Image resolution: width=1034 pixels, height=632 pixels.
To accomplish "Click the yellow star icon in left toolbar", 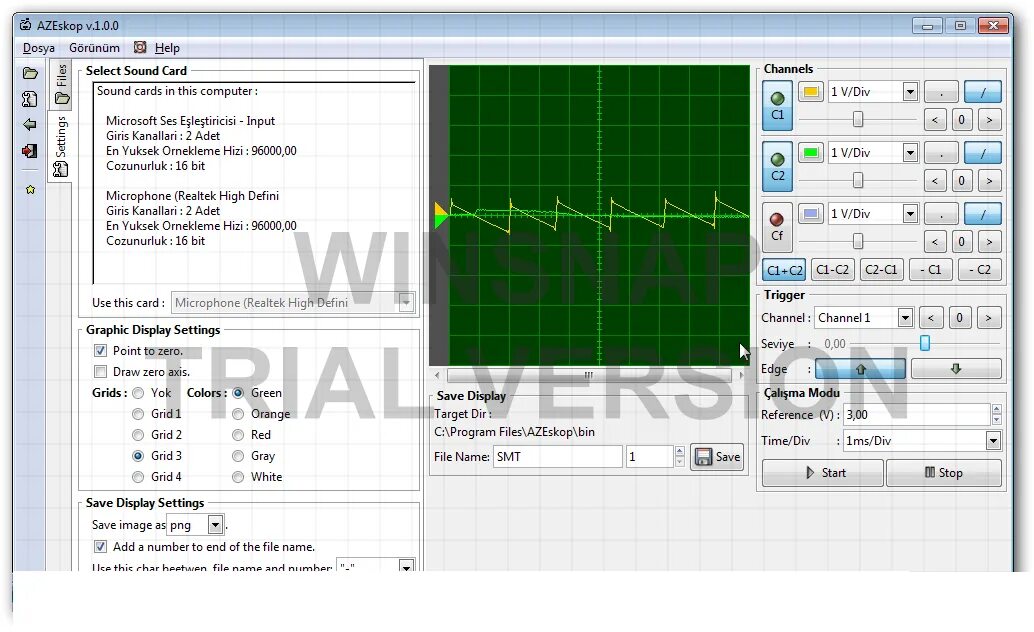I will 30,189.
